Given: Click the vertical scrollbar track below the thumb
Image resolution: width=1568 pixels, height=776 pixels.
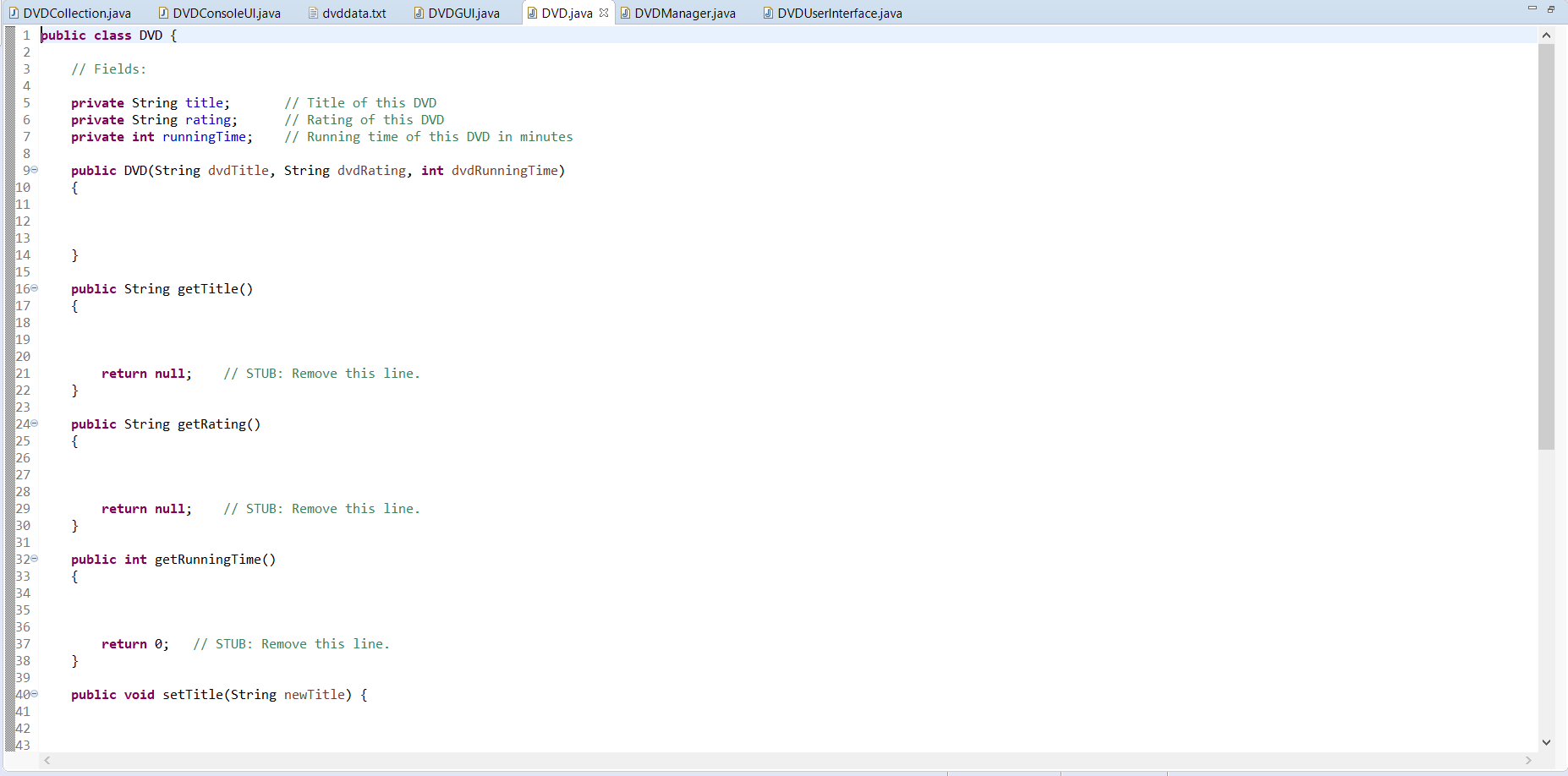Looking at the screenshot, I should click(1547, 592).
